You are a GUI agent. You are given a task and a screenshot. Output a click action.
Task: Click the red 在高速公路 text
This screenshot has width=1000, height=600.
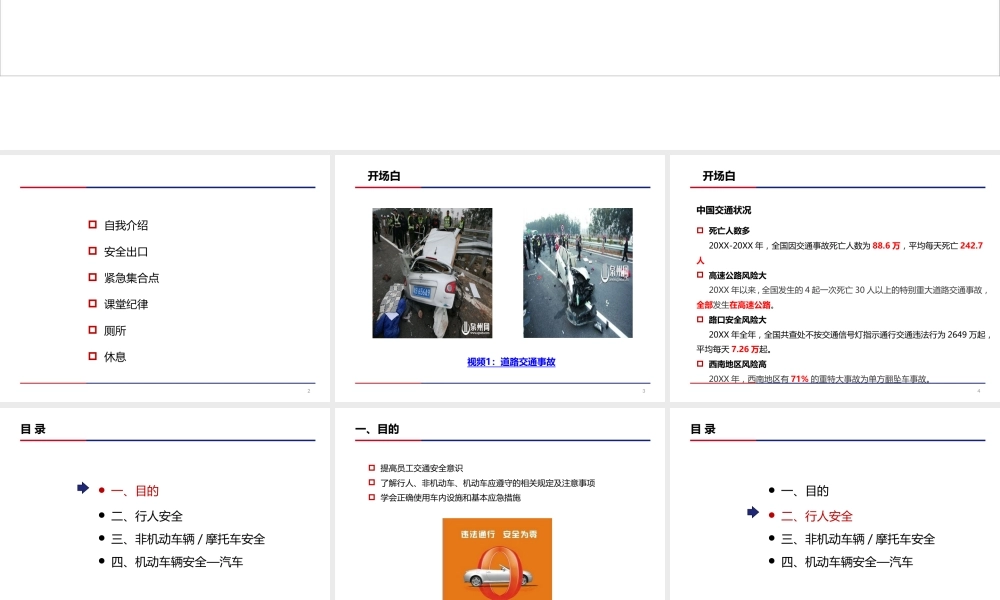click(x=750, y=305)
